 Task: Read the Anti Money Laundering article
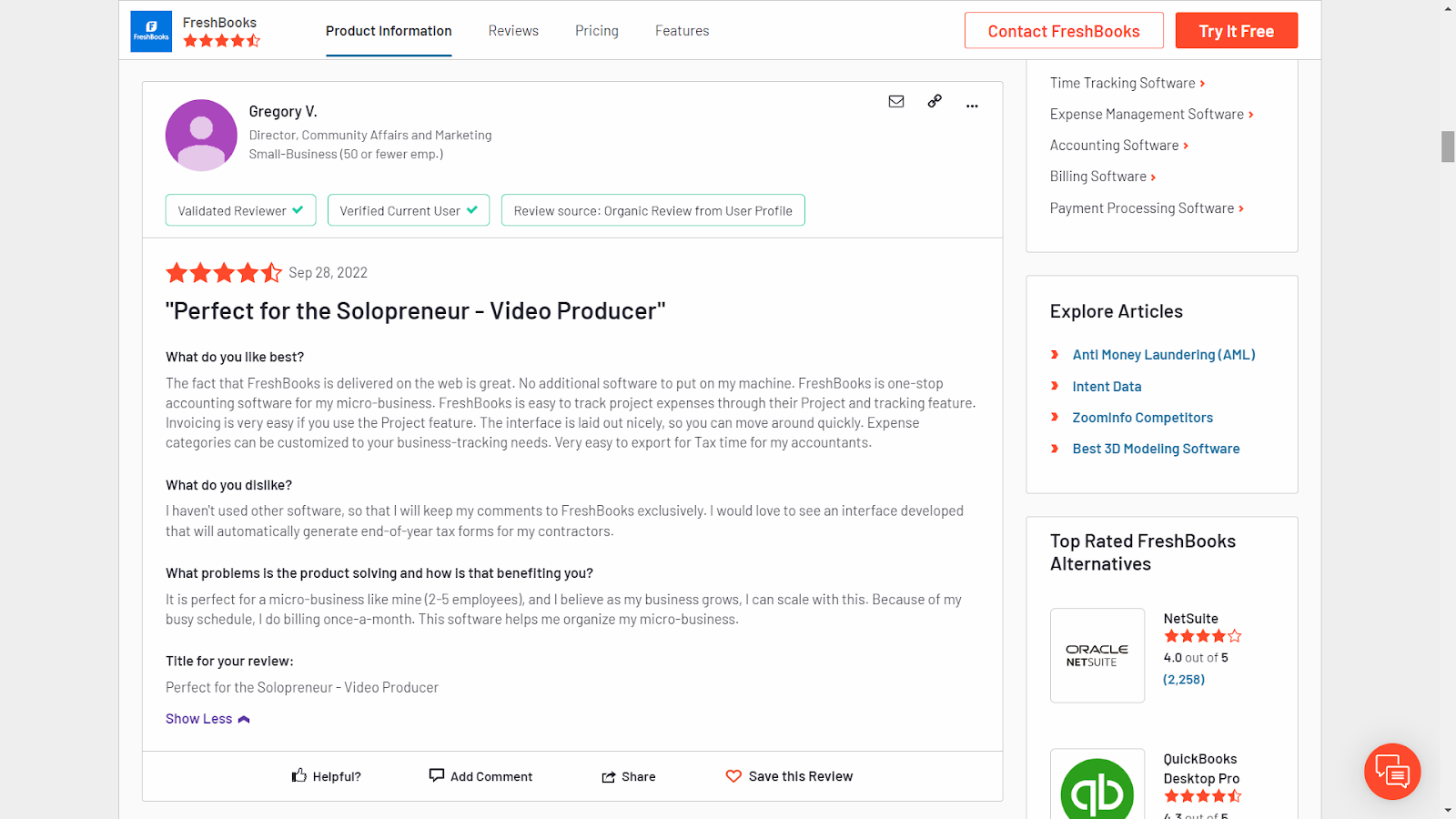(x=1164, y=355)
